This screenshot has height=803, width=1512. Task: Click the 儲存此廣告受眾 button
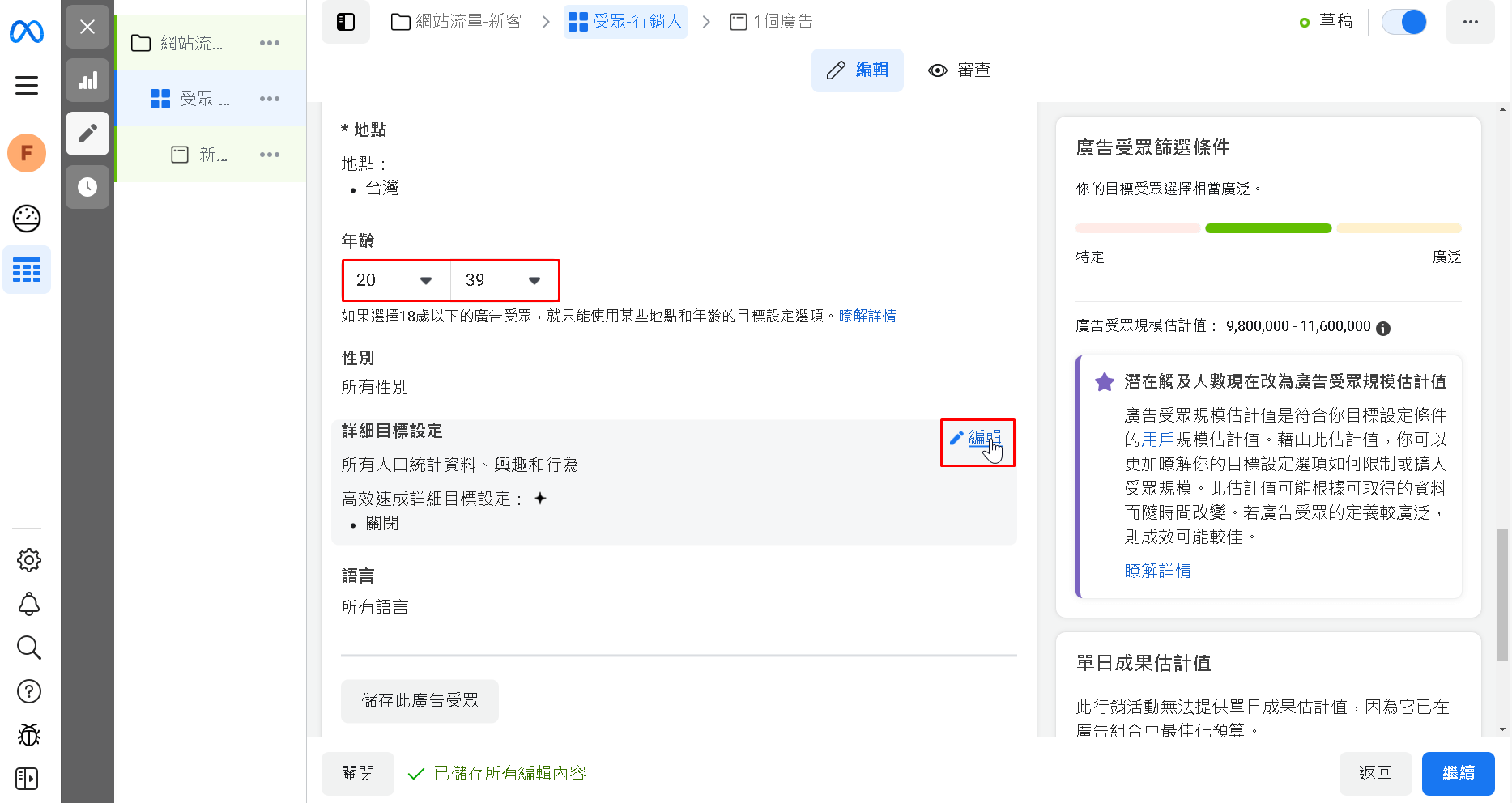pos(420,701)
